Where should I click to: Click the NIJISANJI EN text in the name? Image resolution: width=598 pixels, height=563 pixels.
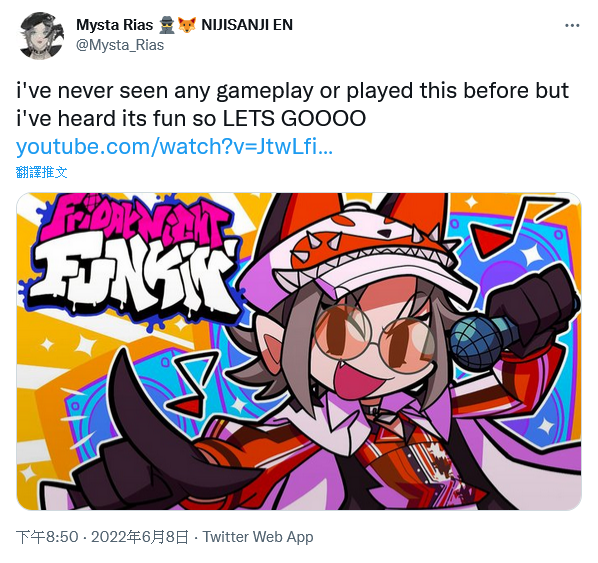(247, 25)
